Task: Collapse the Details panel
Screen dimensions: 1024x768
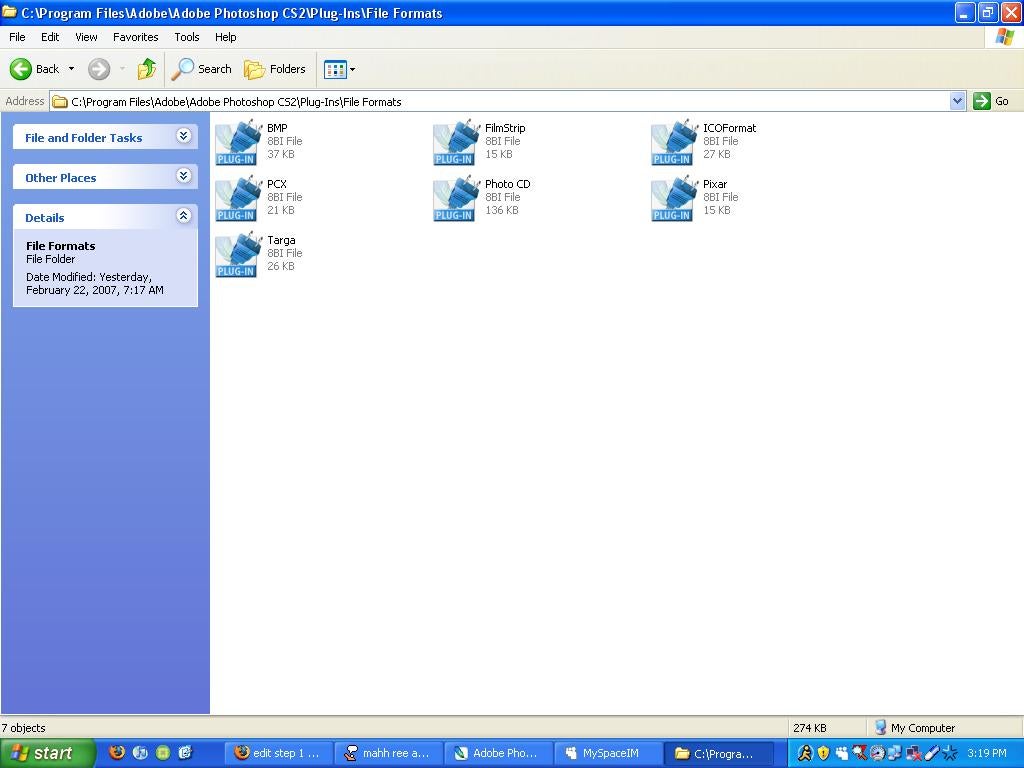Action: 184,215
